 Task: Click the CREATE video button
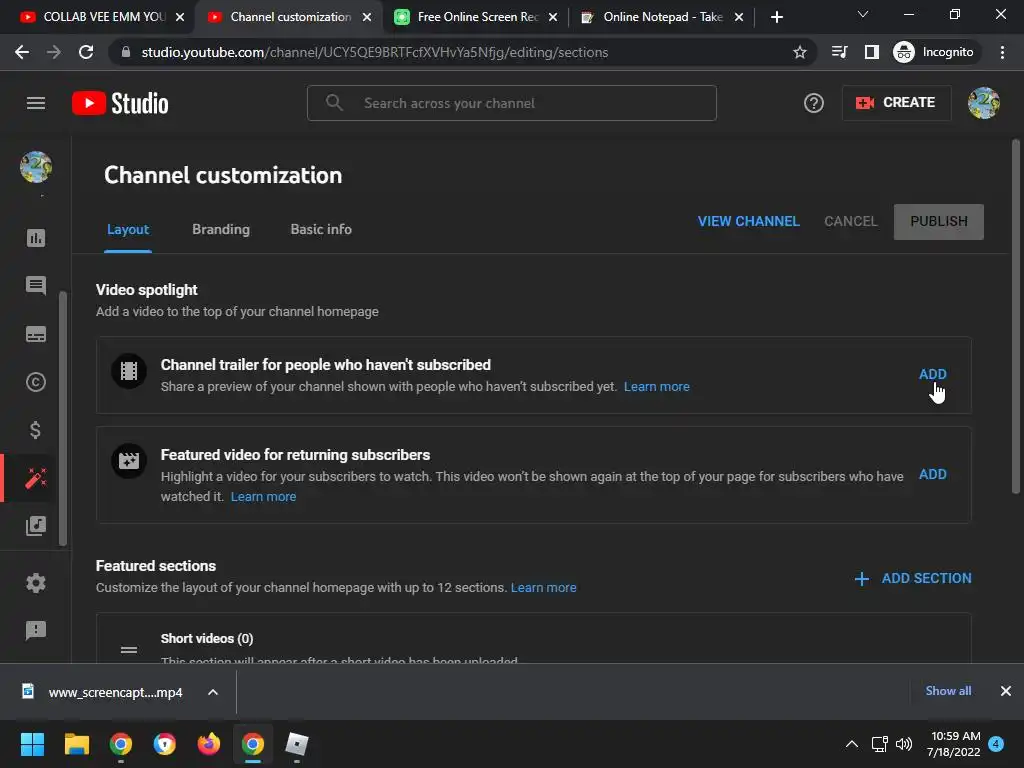pyautogui.click(x=896, y=103)
